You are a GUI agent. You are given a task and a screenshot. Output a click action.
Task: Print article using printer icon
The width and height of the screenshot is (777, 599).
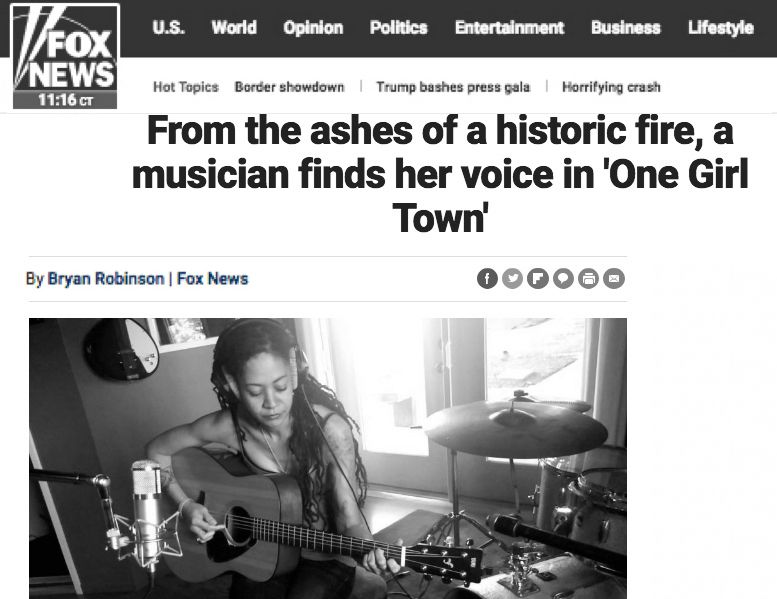click(x=588, y=278)
